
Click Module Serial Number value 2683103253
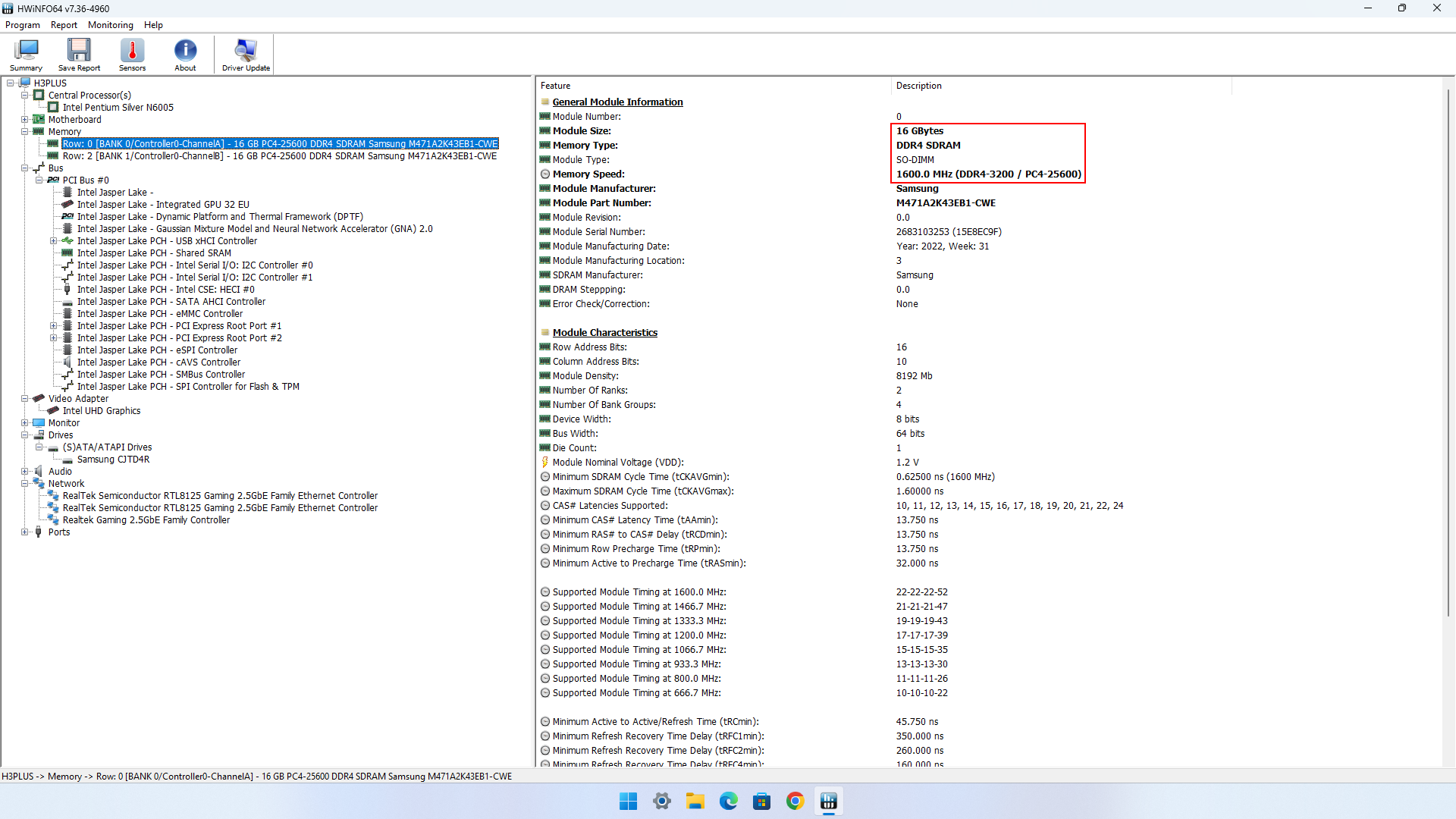pos(949,232)
